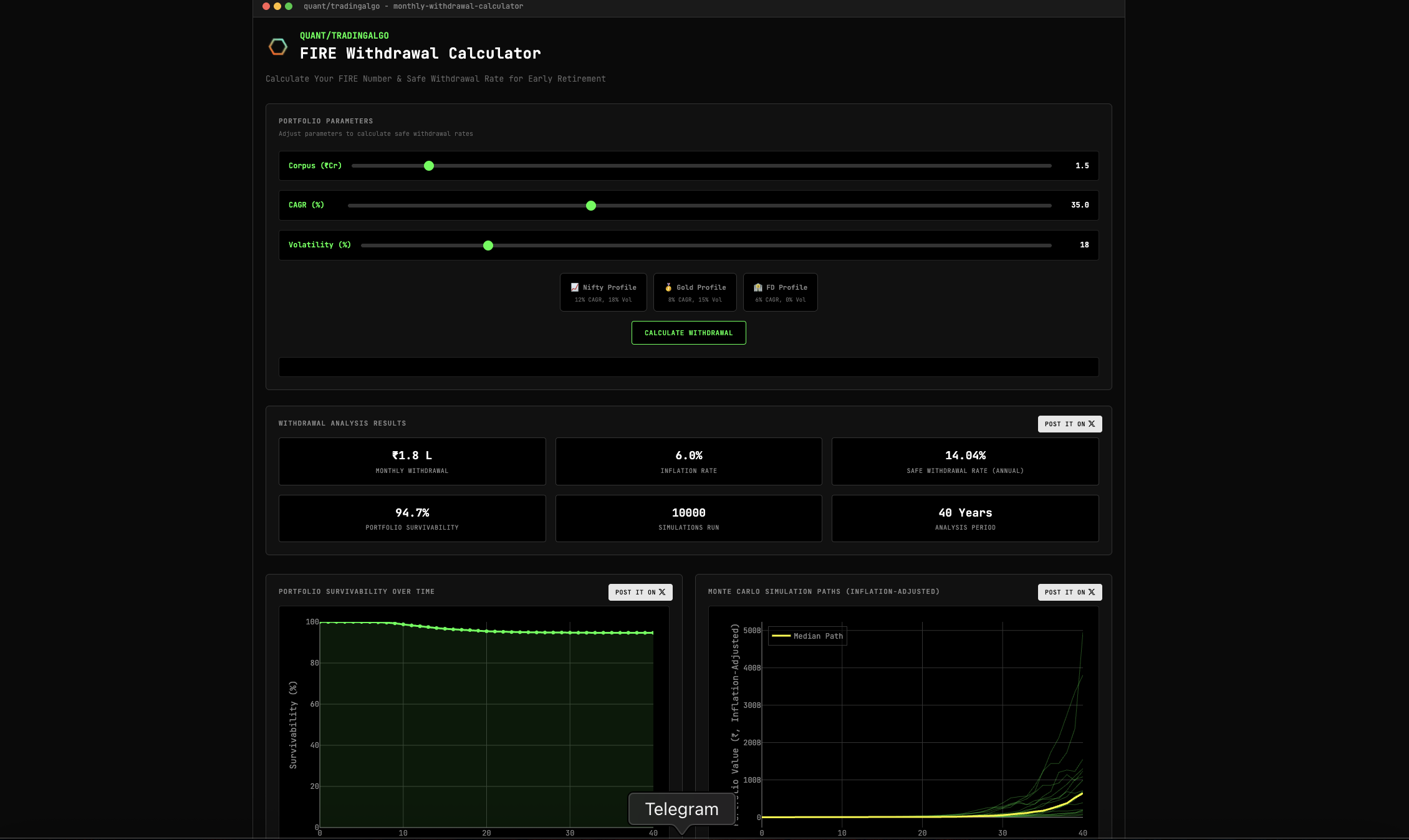Click the Monthly Withdrawal result card
1409x840 pixels.
tap(412, 461)
